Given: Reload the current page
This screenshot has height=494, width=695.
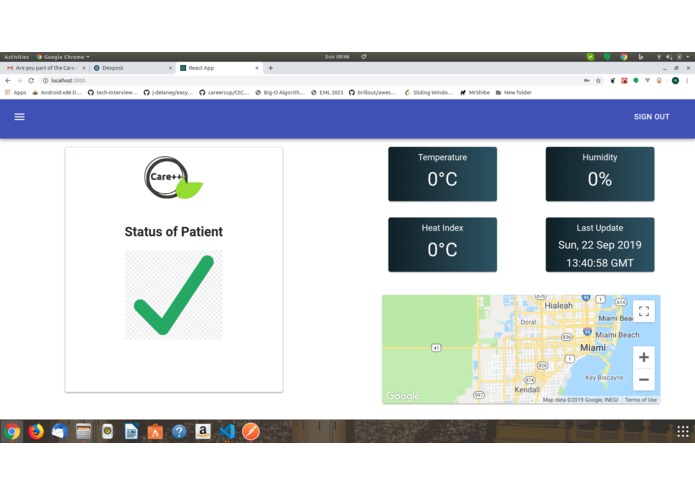Looking at the screenshot, I should pos(31,81).
